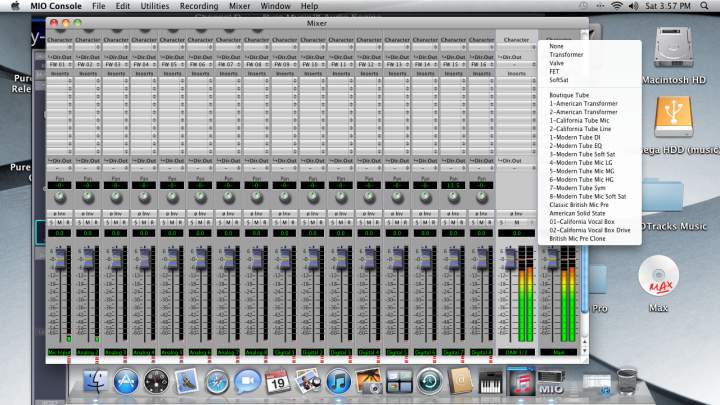
Task: Mute the DAW 1/2 channel
Action: [517, 222]
